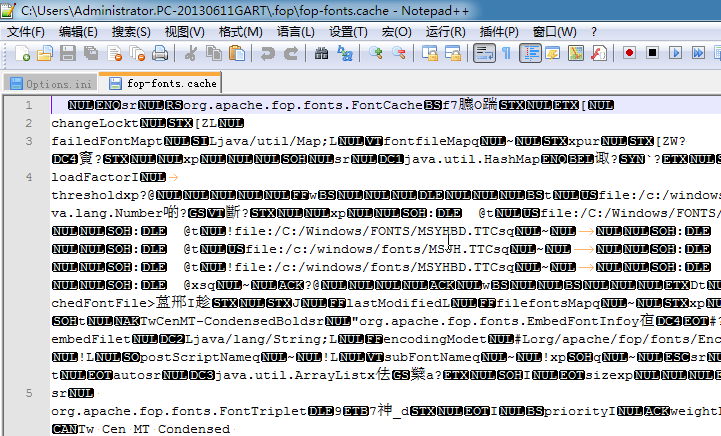Click org.apache.fop.fonts.FontTriplet text
Image resolution: width=721 pixels, height=436 pixels.
179,411
